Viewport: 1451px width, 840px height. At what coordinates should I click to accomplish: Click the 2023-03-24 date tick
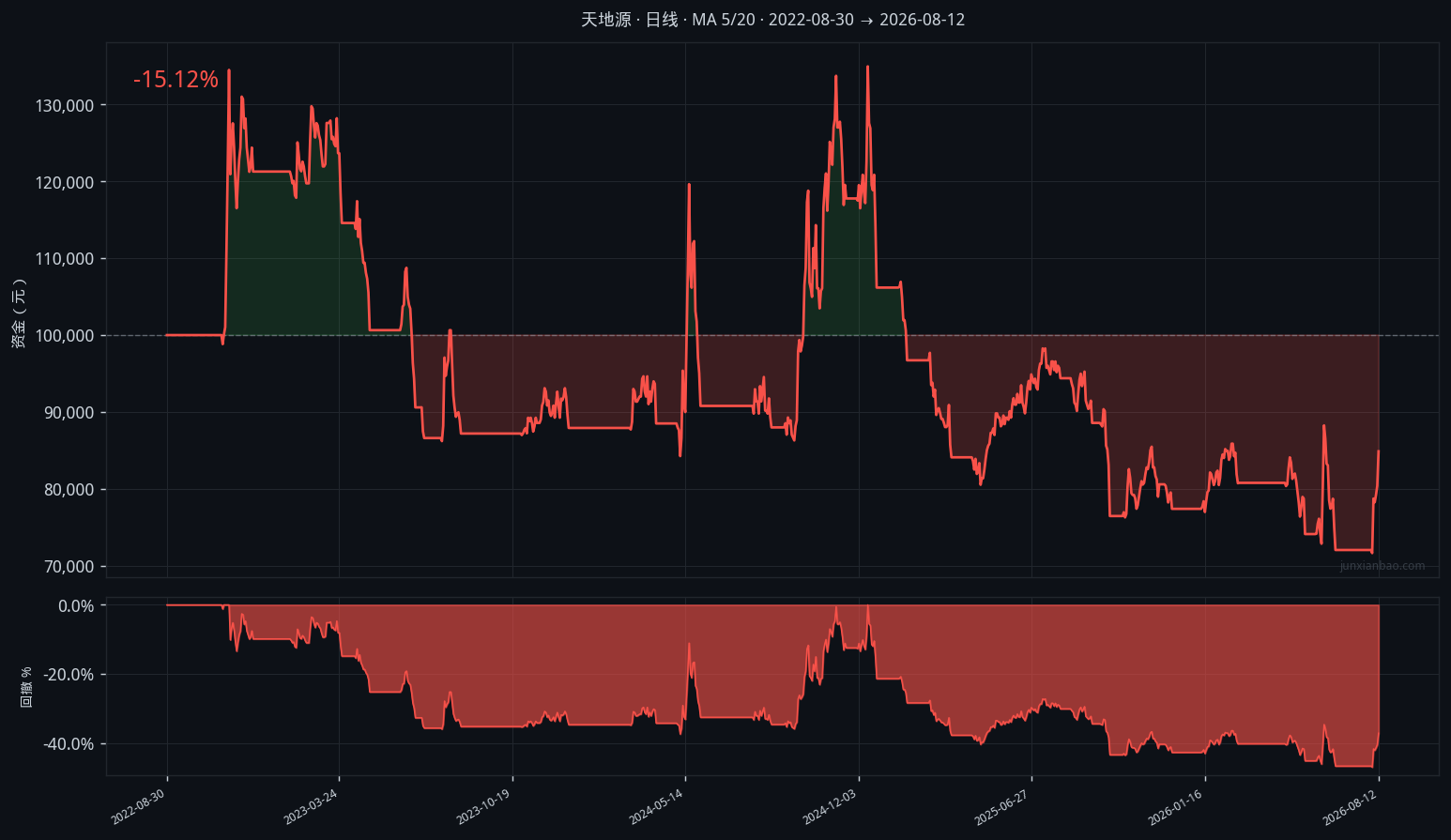coord(310,807)
